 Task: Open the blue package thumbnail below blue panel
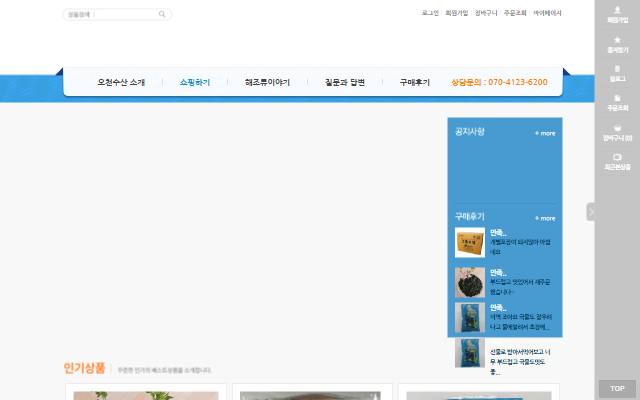pos(470,353)
